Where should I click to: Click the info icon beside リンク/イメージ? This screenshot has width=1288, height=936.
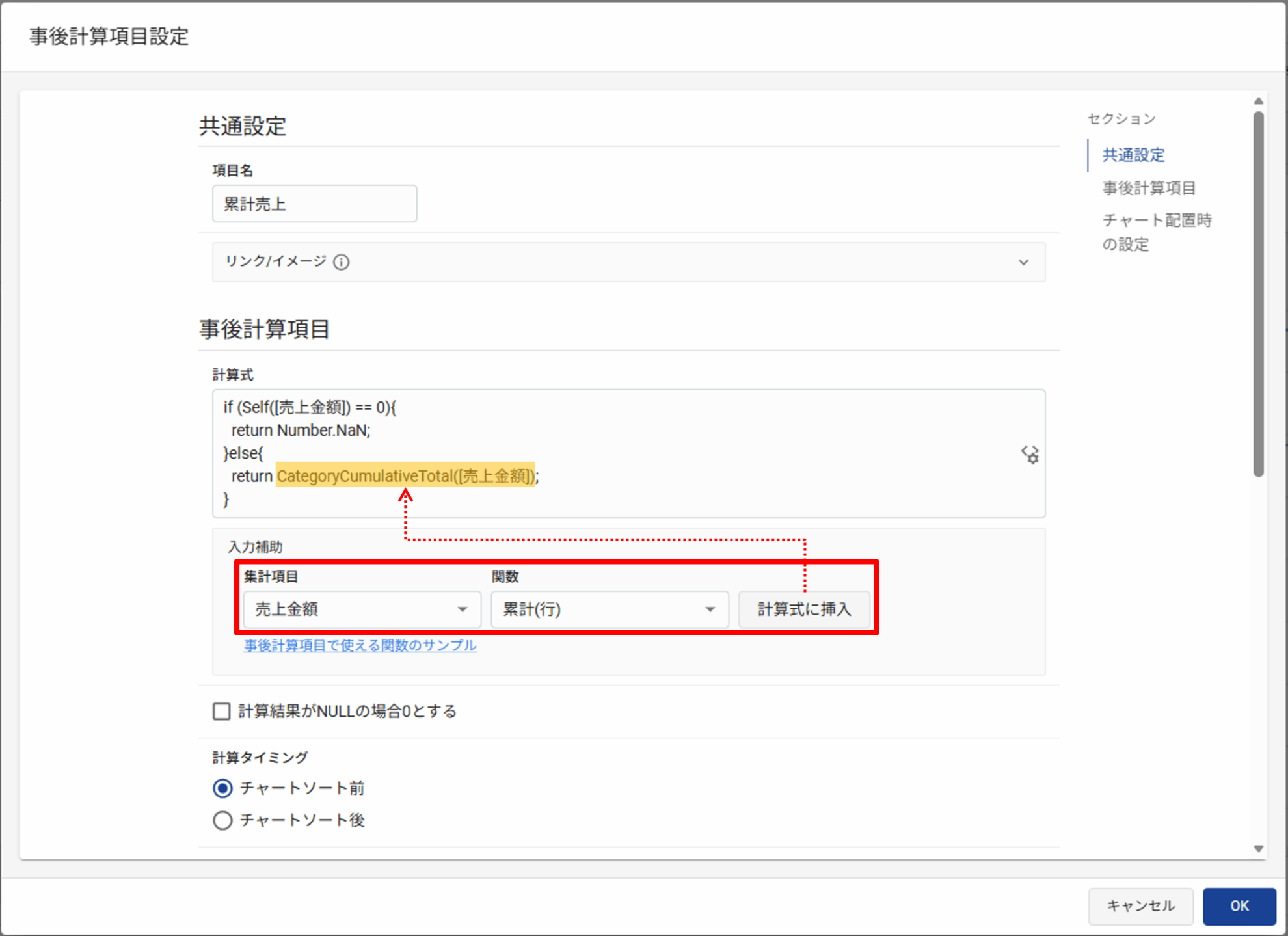pyautogui.click(x=342, y=261)
